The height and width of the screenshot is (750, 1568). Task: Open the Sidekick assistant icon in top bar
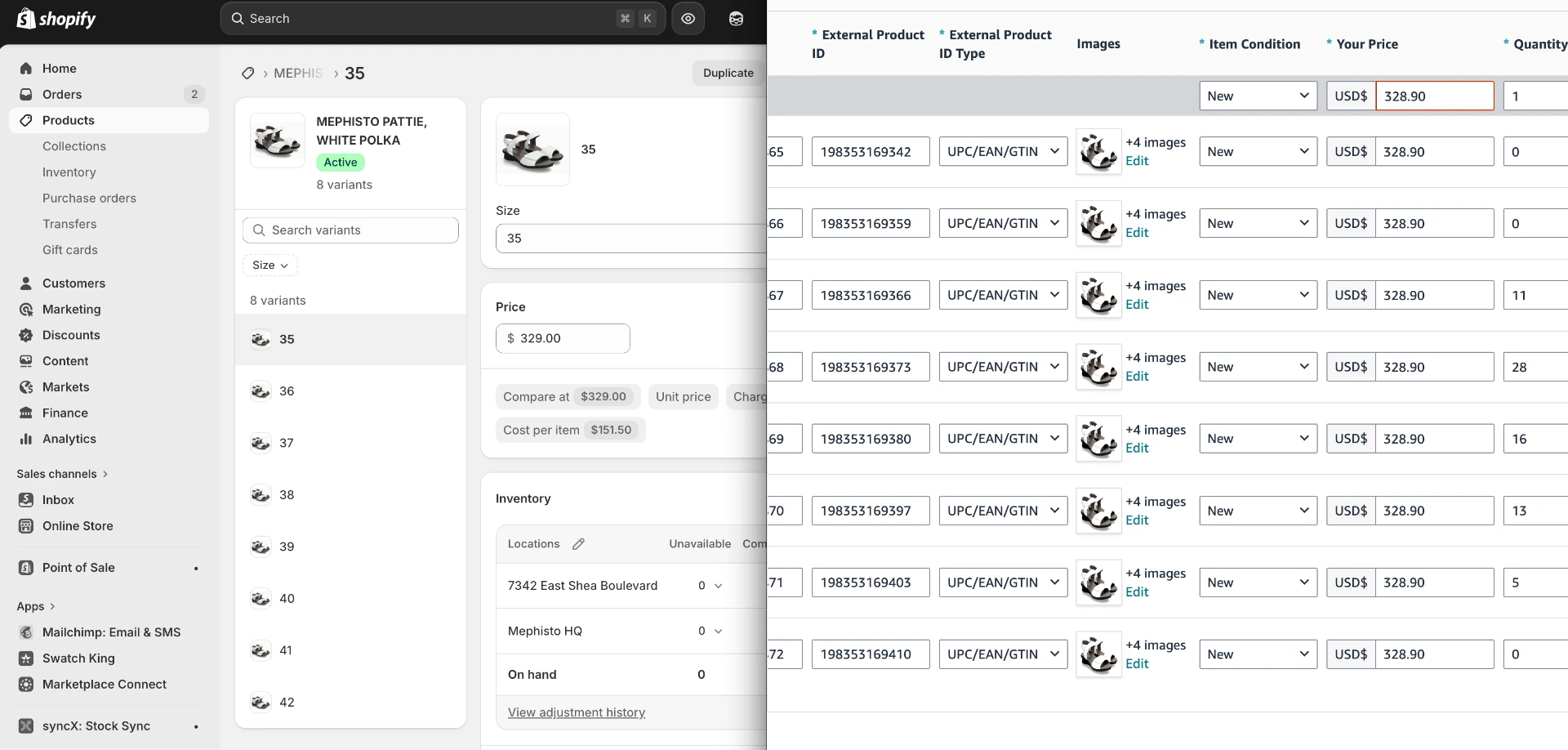pyautogui.click(x=736, y=18)
